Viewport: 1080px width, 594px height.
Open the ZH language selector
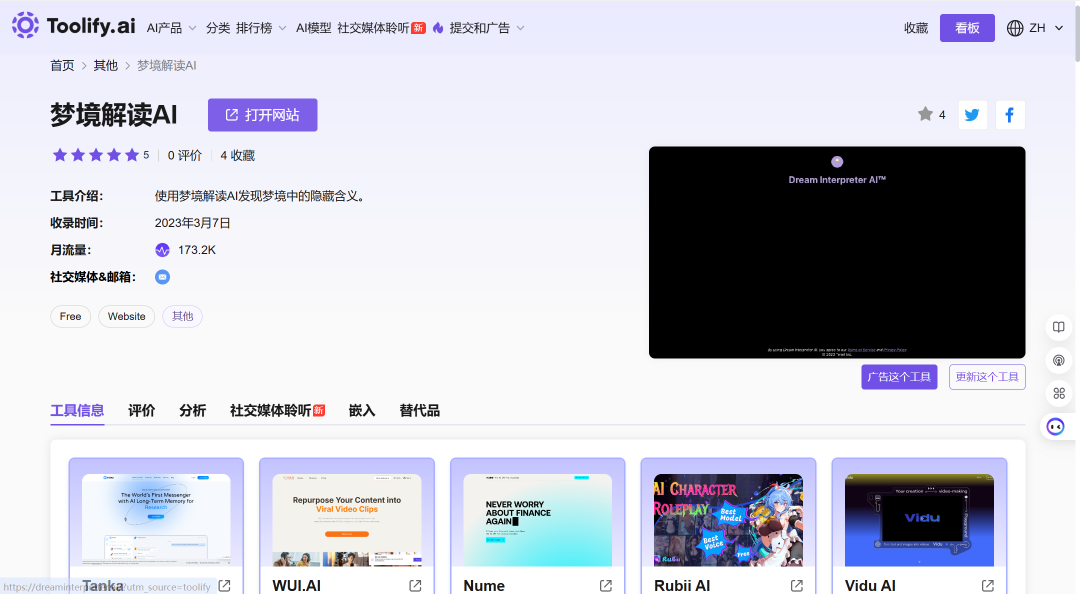(1035, 28)
